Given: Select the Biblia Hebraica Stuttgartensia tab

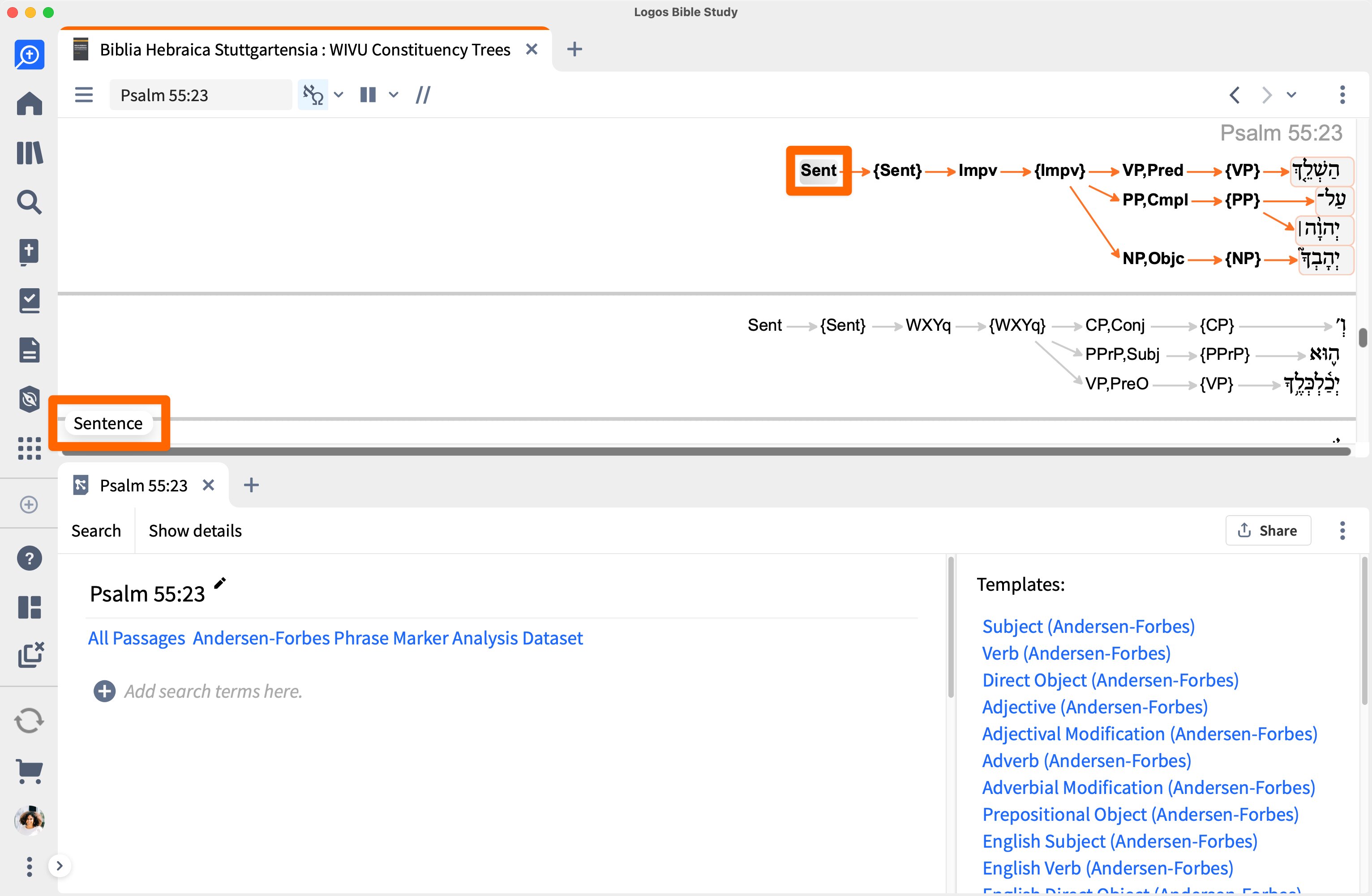Looking at the screenshot, I should click(304, 50).
